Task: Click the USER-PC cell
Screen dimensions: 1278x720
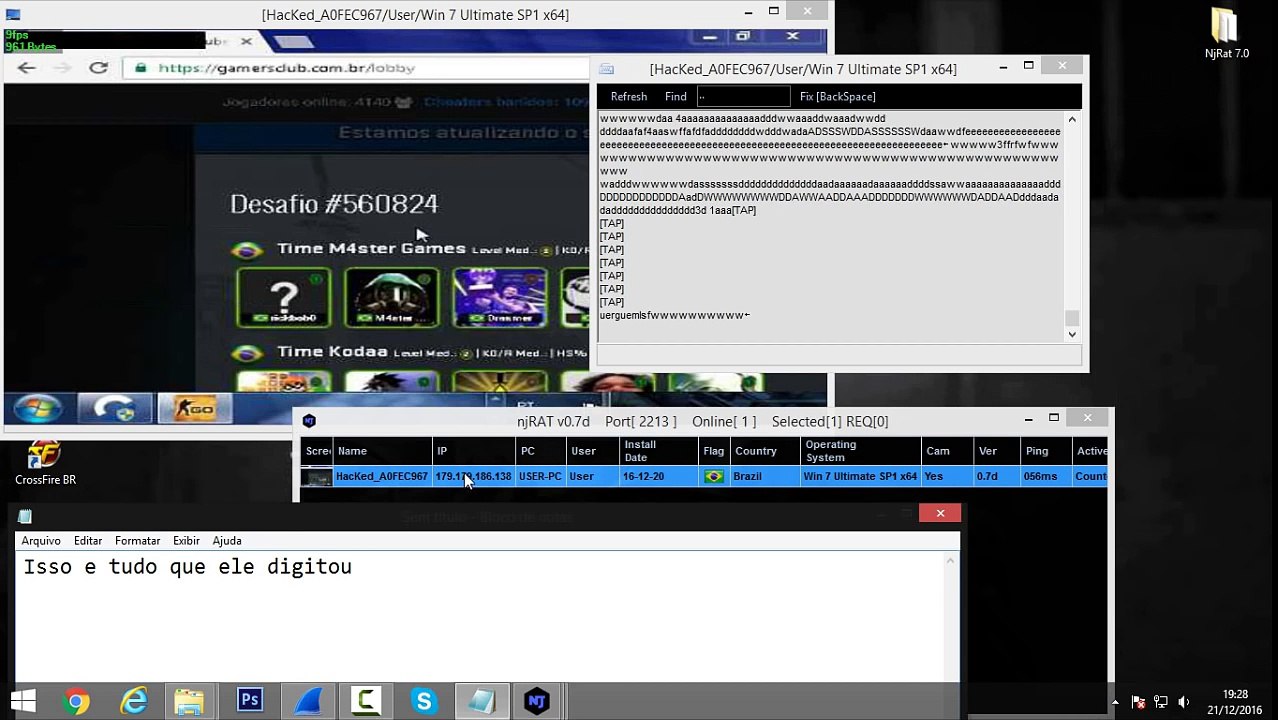Action: [x=540, y=477]
